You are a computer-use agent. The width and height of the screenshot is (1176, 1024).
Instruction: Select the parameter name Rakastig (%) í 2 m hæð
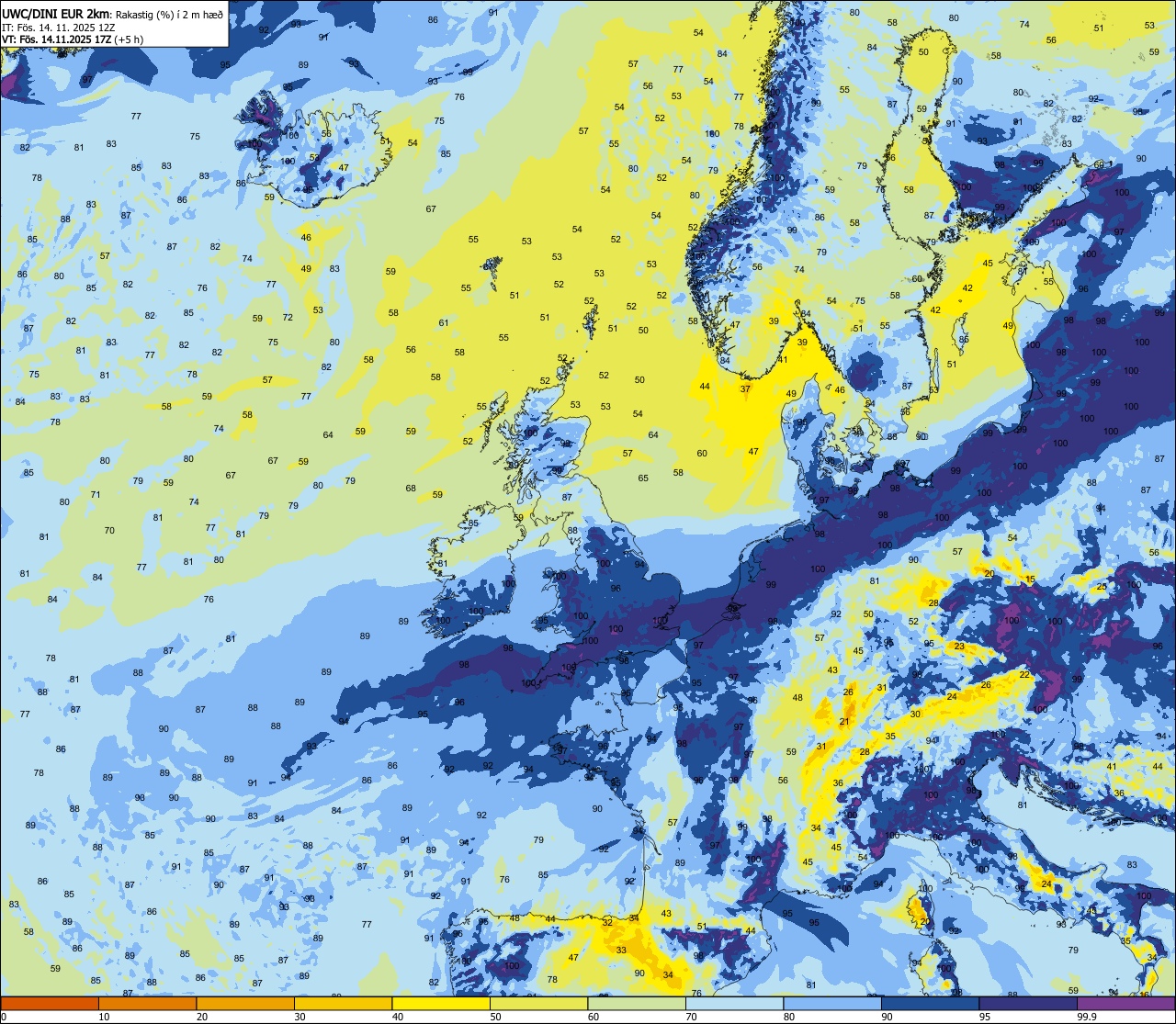click(169, 13)
